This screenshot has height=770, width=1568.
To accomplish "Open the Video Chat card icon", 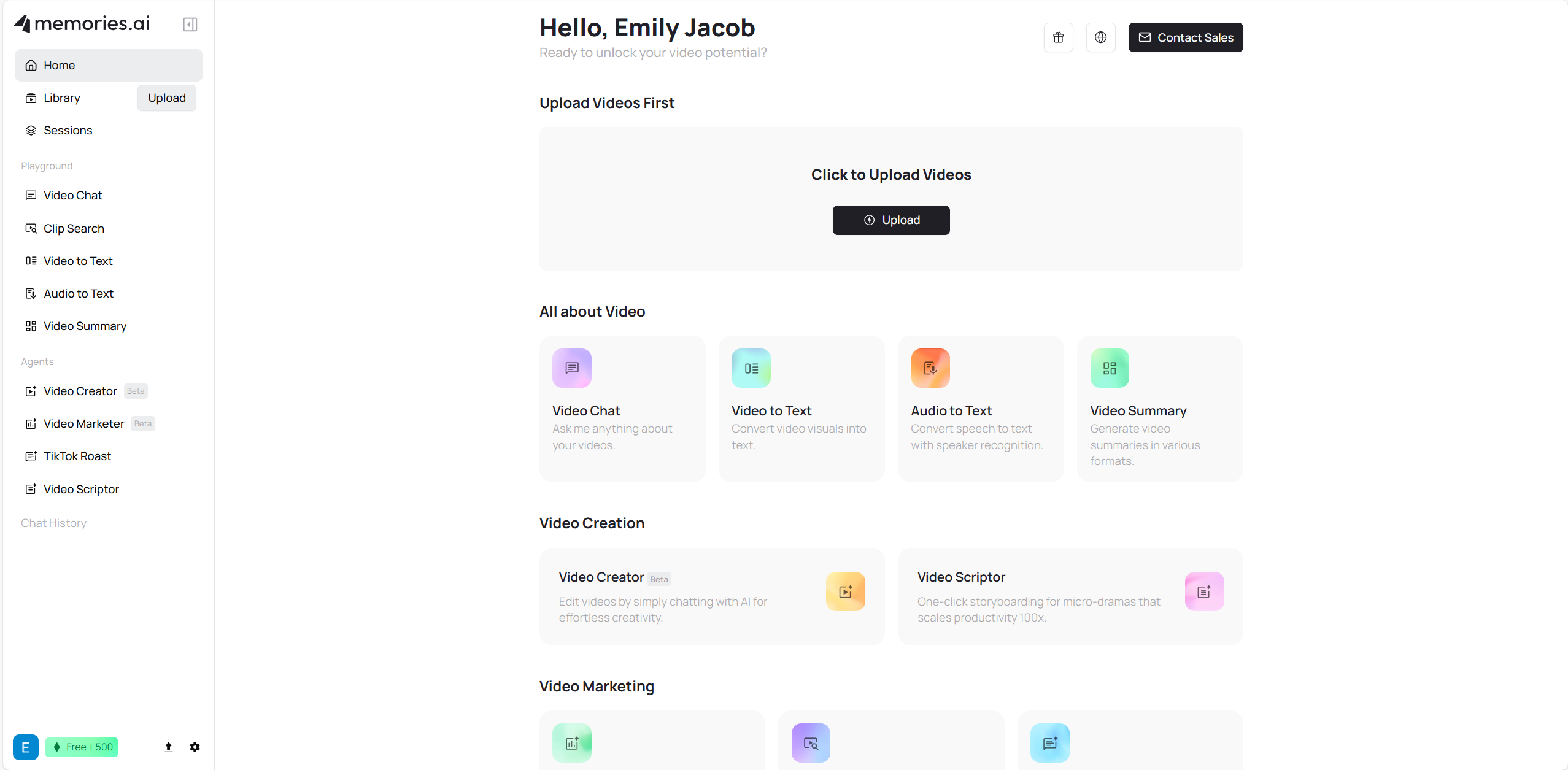I will pos(571,368).
